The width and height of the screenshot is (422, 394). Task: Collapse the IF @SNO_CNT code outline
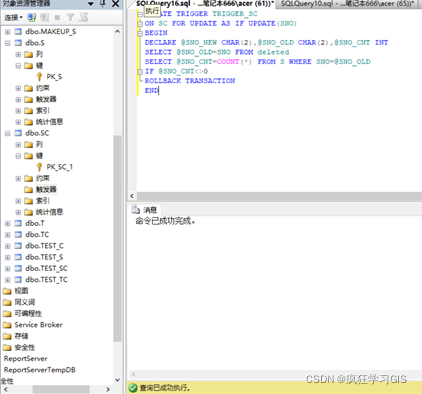tap(140, 72)
